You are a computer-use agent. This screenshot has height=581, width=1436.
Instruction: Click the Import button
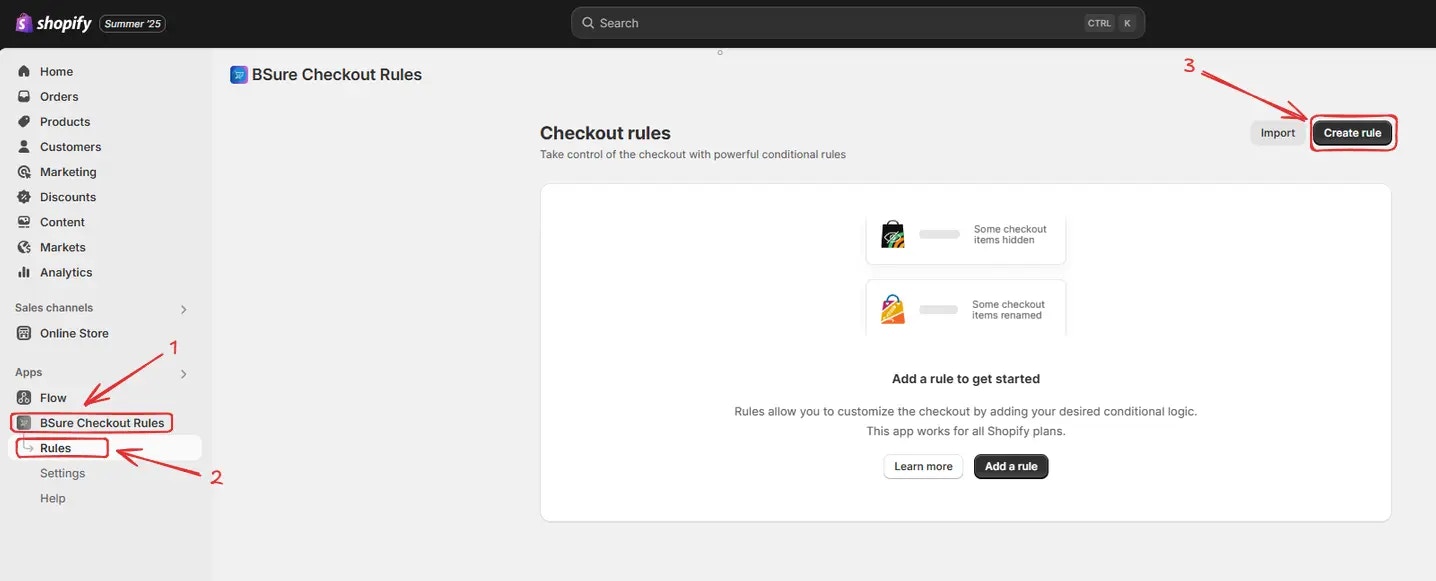pos(1277,133)
